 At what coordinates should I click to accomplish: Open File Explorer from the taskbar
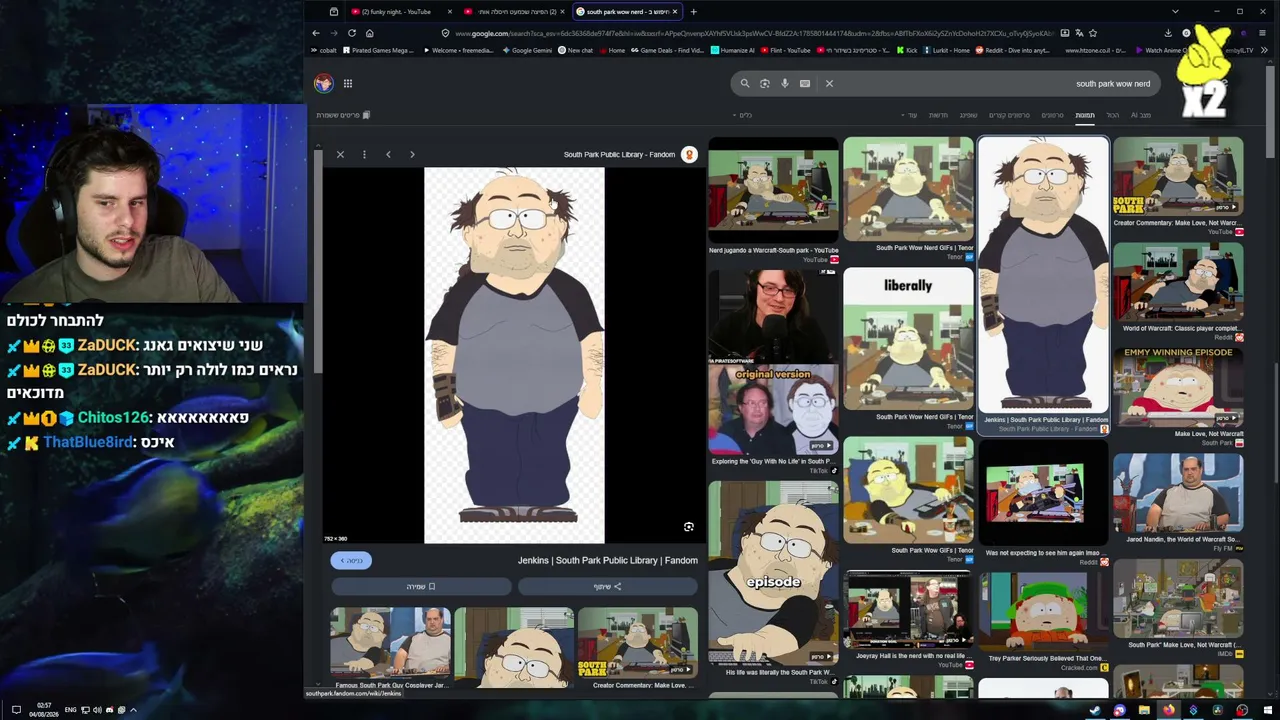[1144, 710]
